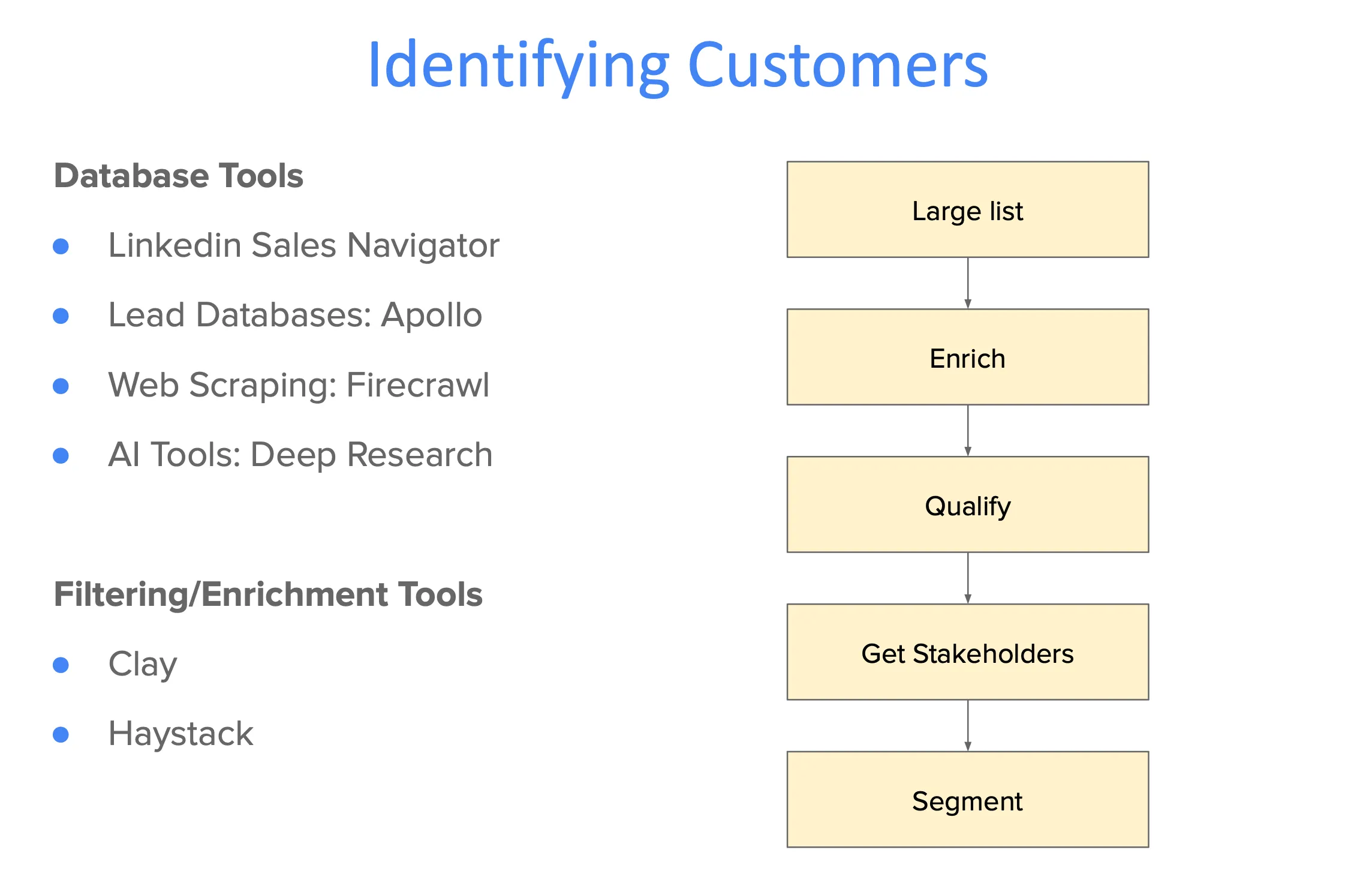Click the arrow between Large list and Enrich

[x=968, y=283]
